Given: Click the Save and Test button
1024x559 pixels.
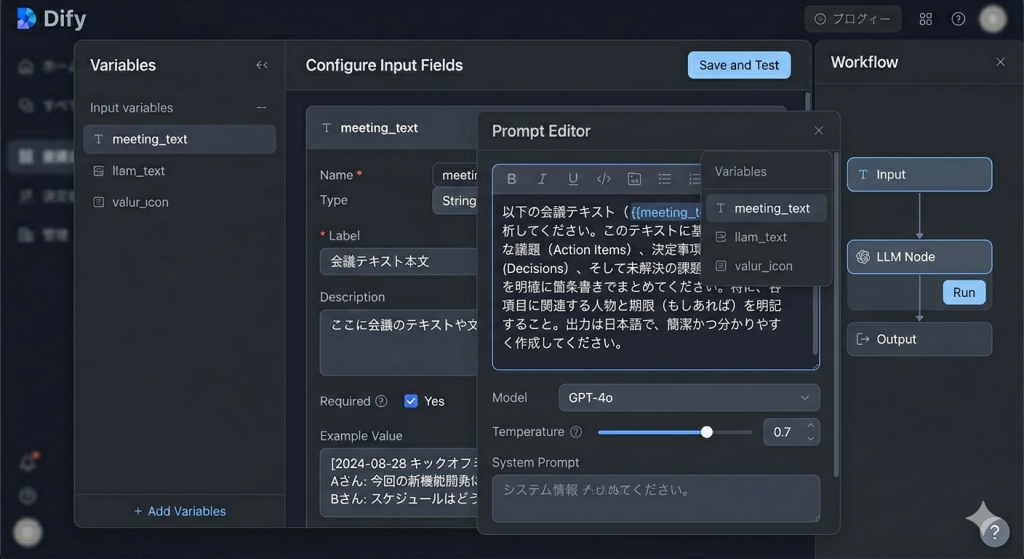Looking at the screenshot, I should tap(739, 65).
